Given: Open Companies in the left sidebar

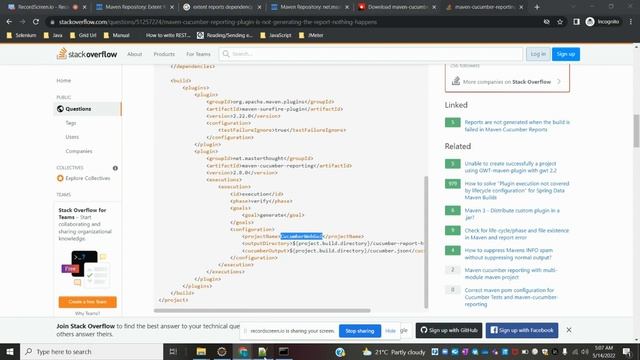Looking at the screenshot, I should click(x=79, y=151).
